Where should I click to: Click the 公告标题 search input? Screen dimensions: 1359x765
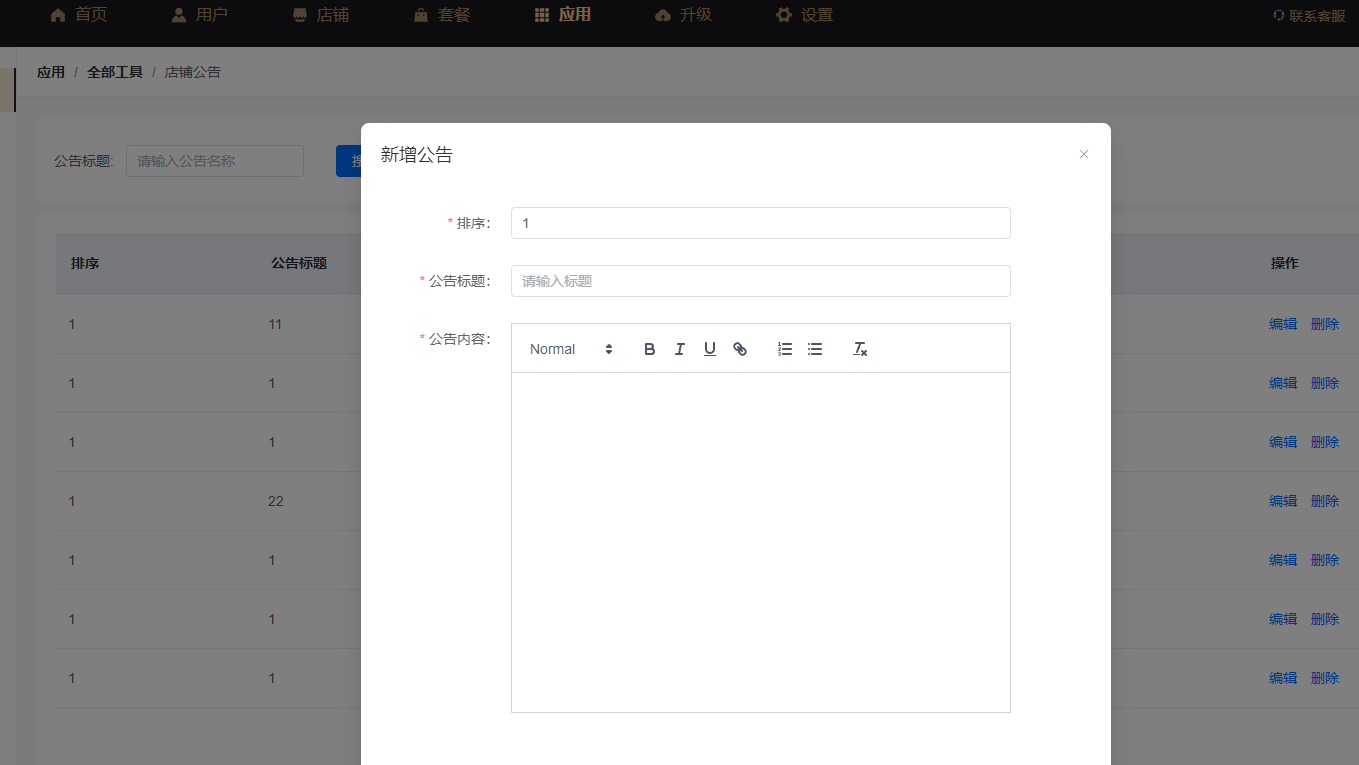pyautogui.click(x=215, y=161)
